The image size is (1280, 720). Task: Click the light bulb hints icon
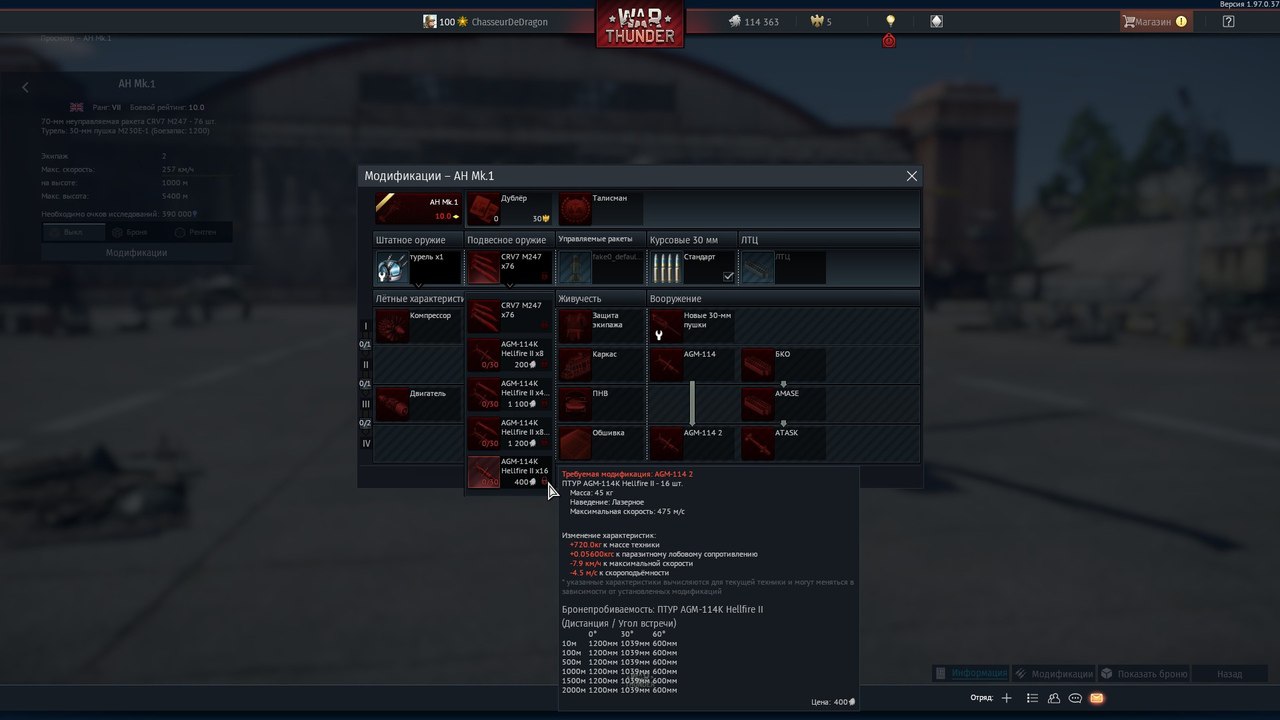(x=890, y=21)
